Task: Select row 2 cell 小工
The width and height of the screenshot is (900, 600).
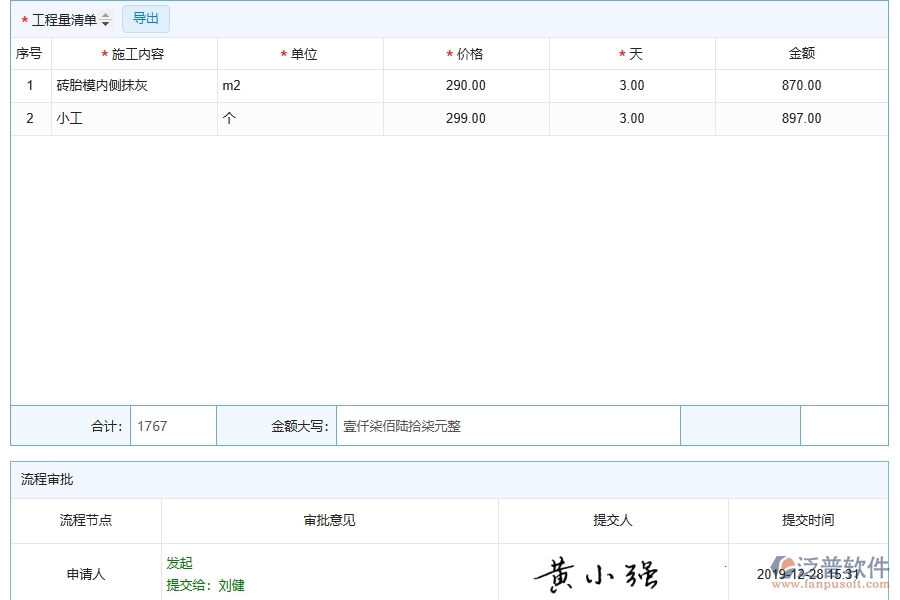Action: click(x=70, y=118)
